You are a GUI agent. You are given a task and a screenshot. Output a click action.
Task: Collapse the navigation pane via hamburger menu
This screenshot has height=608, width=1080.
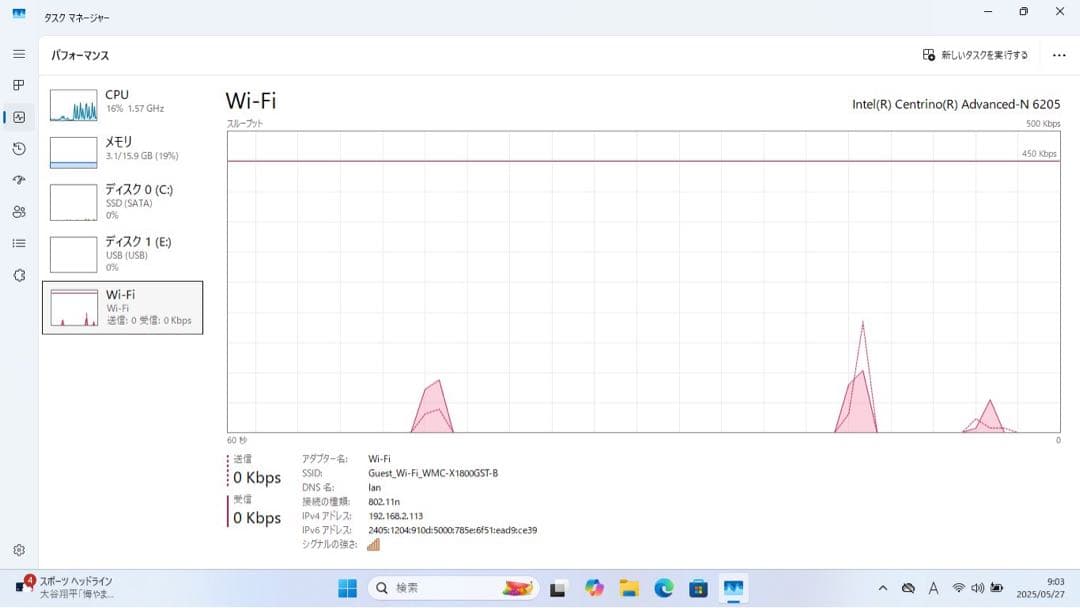point(18,54)
